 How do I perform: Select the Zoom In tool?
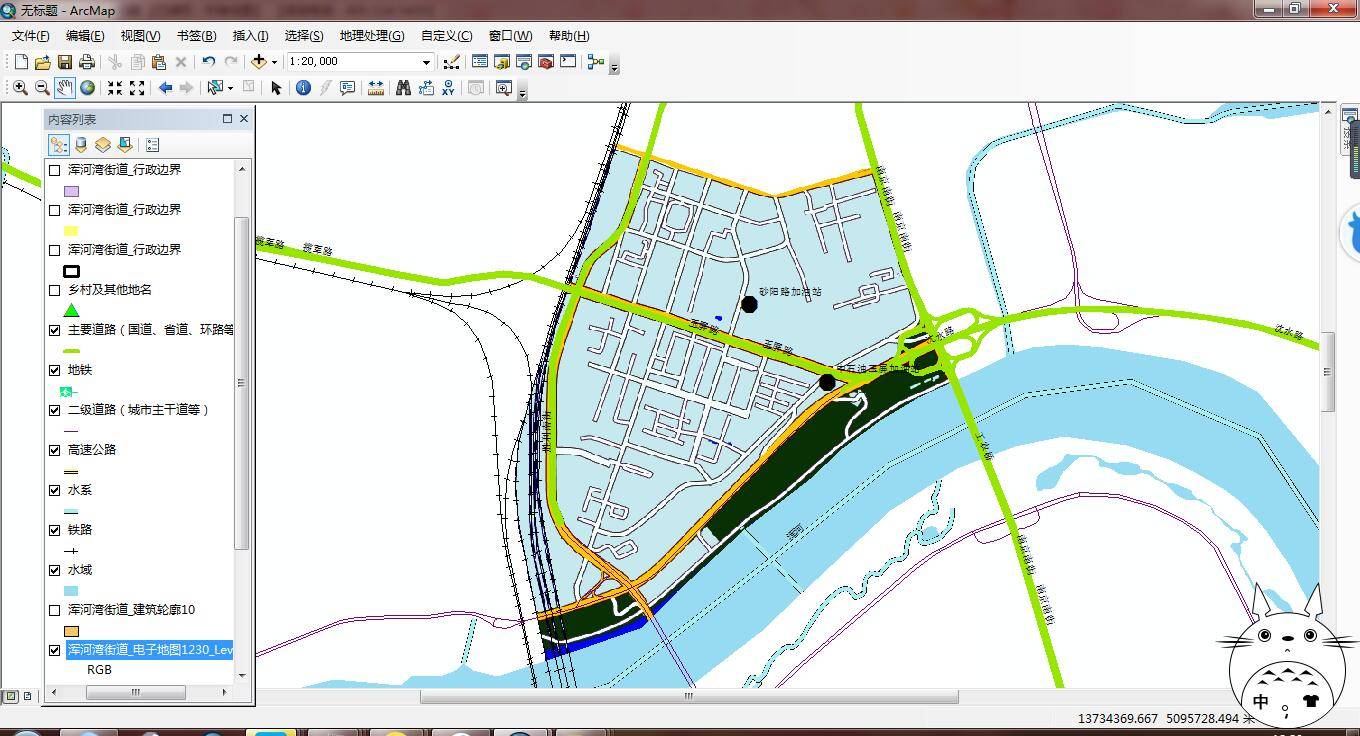pyautogui.click(x=20, y=88)
